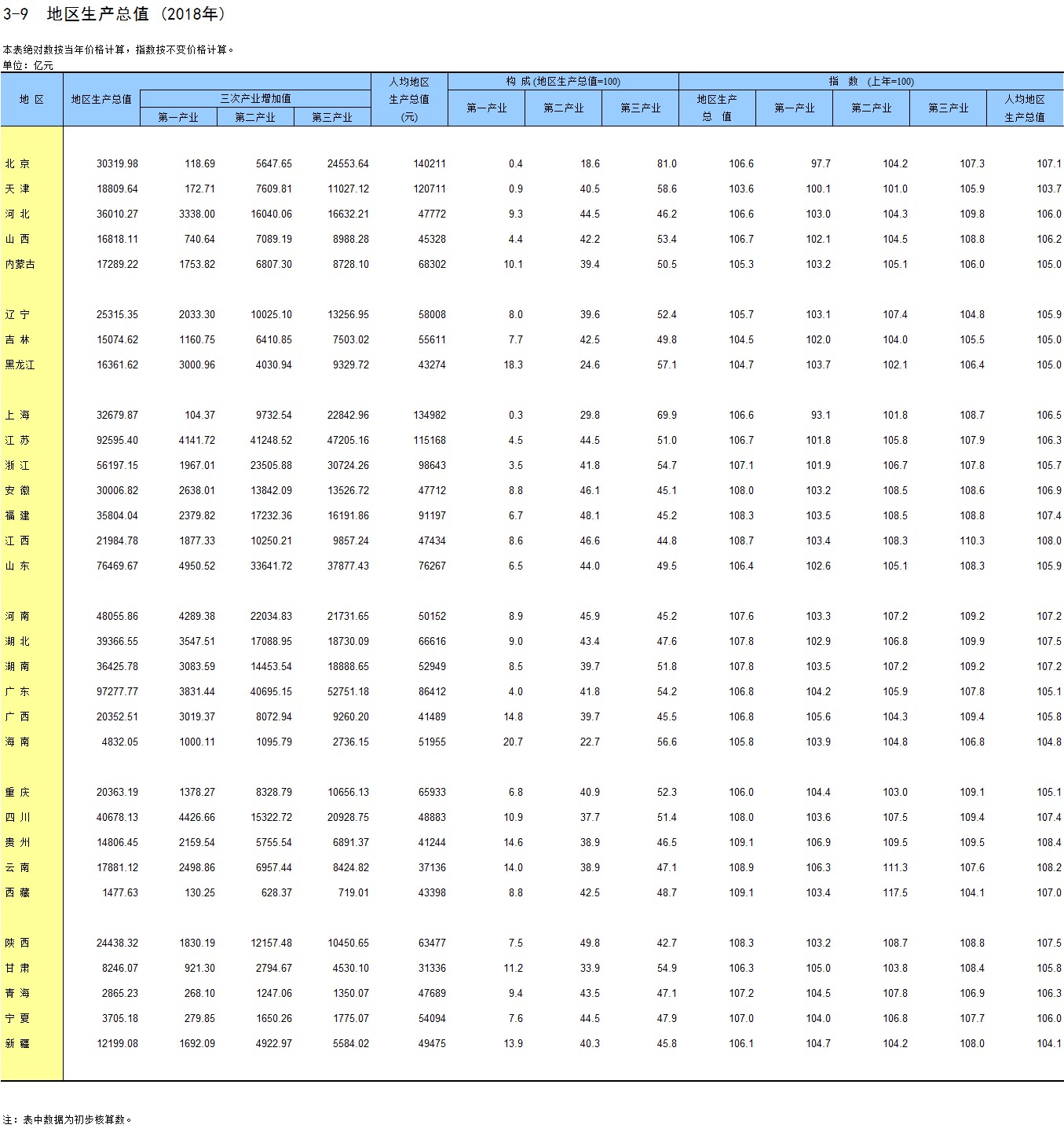Image resolution: width=1064 pixels, height=1132 pixels.
Task: Select 福建 per capita value 91197
Action: pos(432,515)
